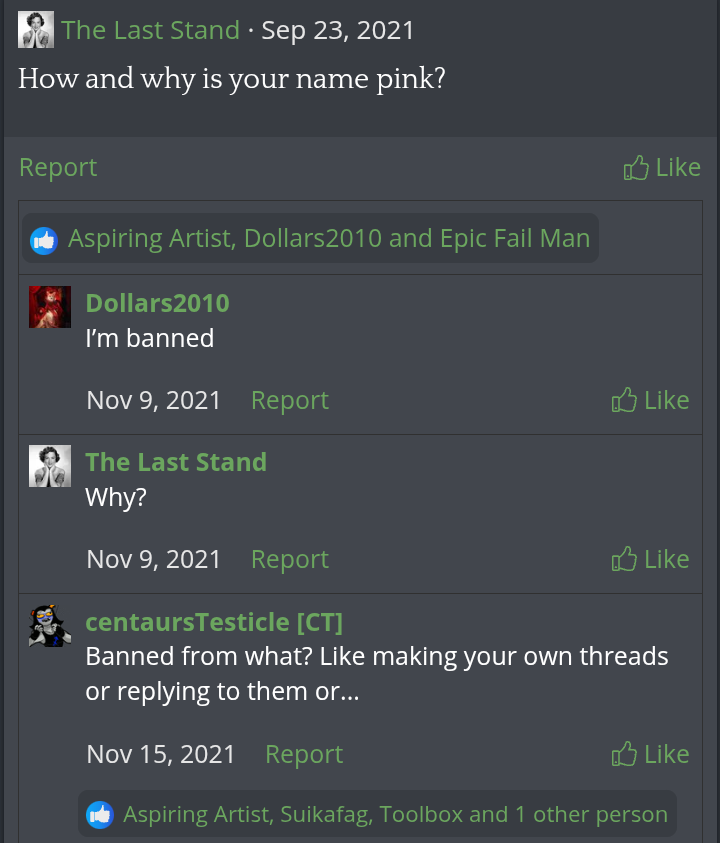Open the Dollars2010 username link
This screenshot has height=843, width=720.
pos(157,303)
